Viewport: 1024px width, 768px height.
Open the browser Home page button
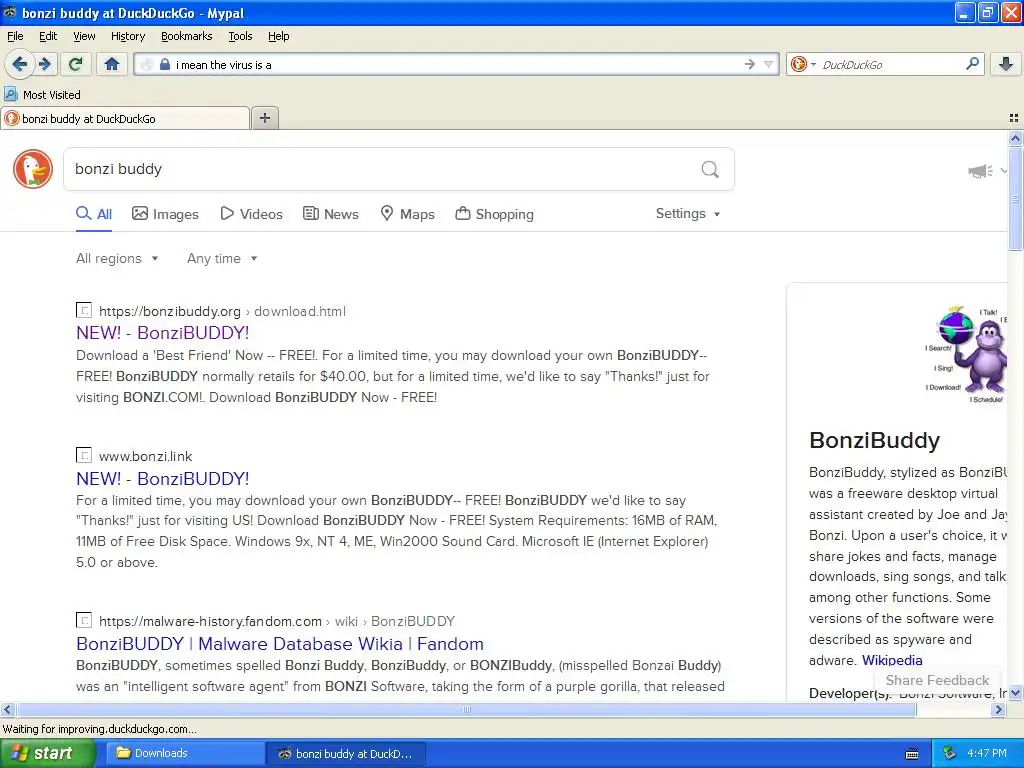click(112, 64)
